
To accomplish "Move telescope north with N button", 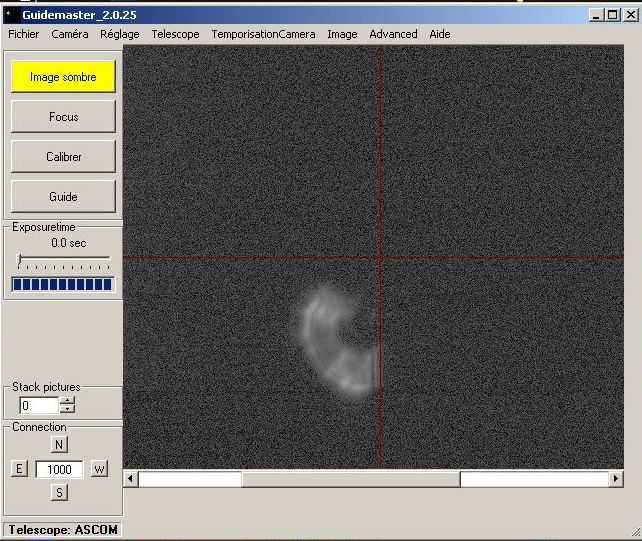I will click(59, 445).
